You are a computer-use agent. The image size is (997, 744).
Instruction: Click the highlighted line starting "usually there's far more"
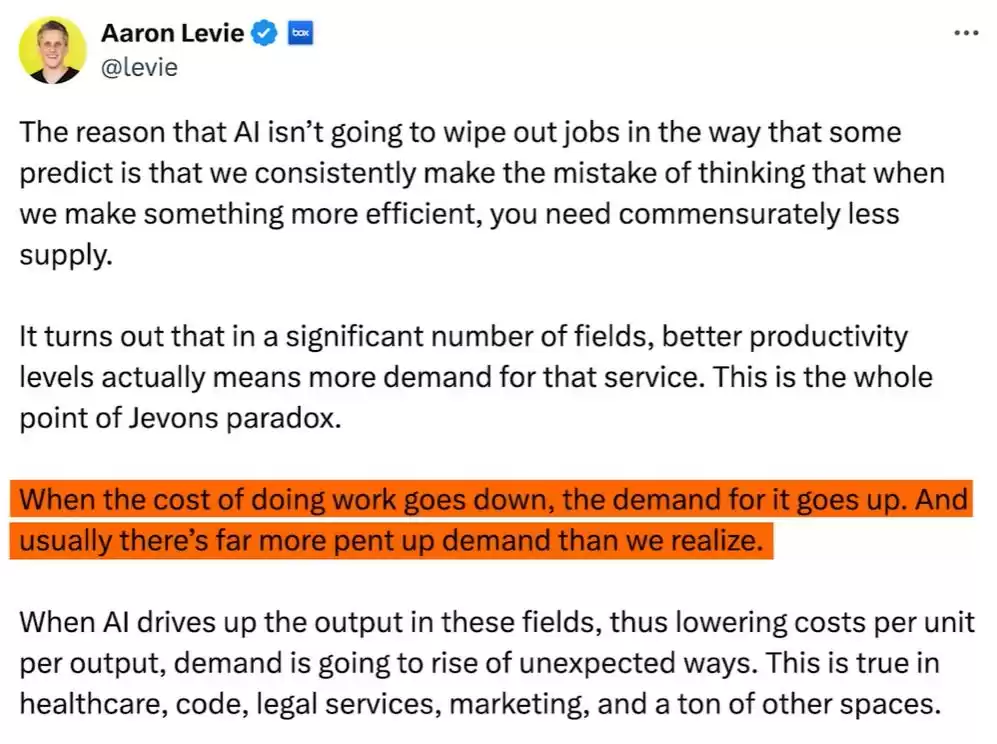392,541
